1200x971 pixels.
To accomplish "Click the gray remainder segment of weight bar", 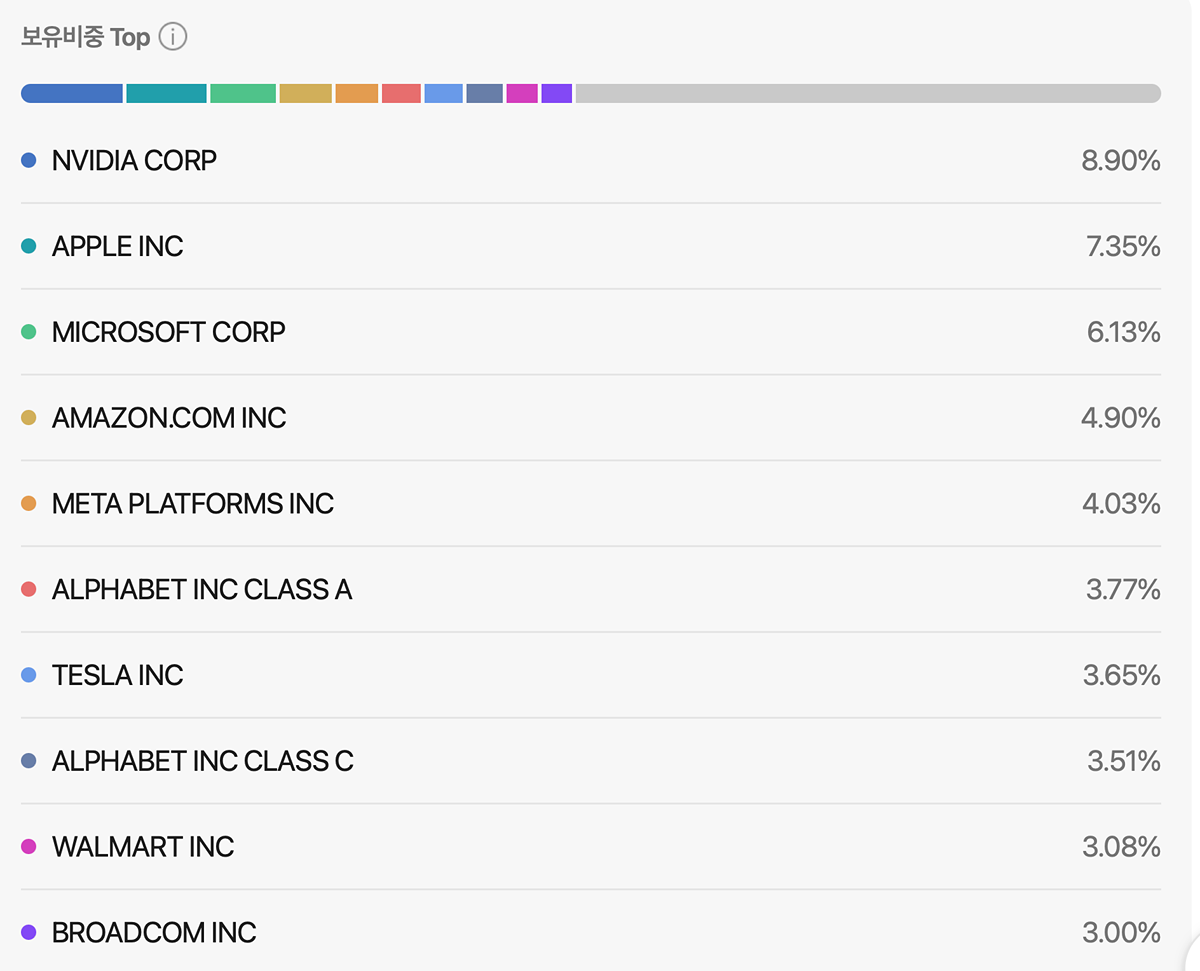I will [x=867, y=94].
